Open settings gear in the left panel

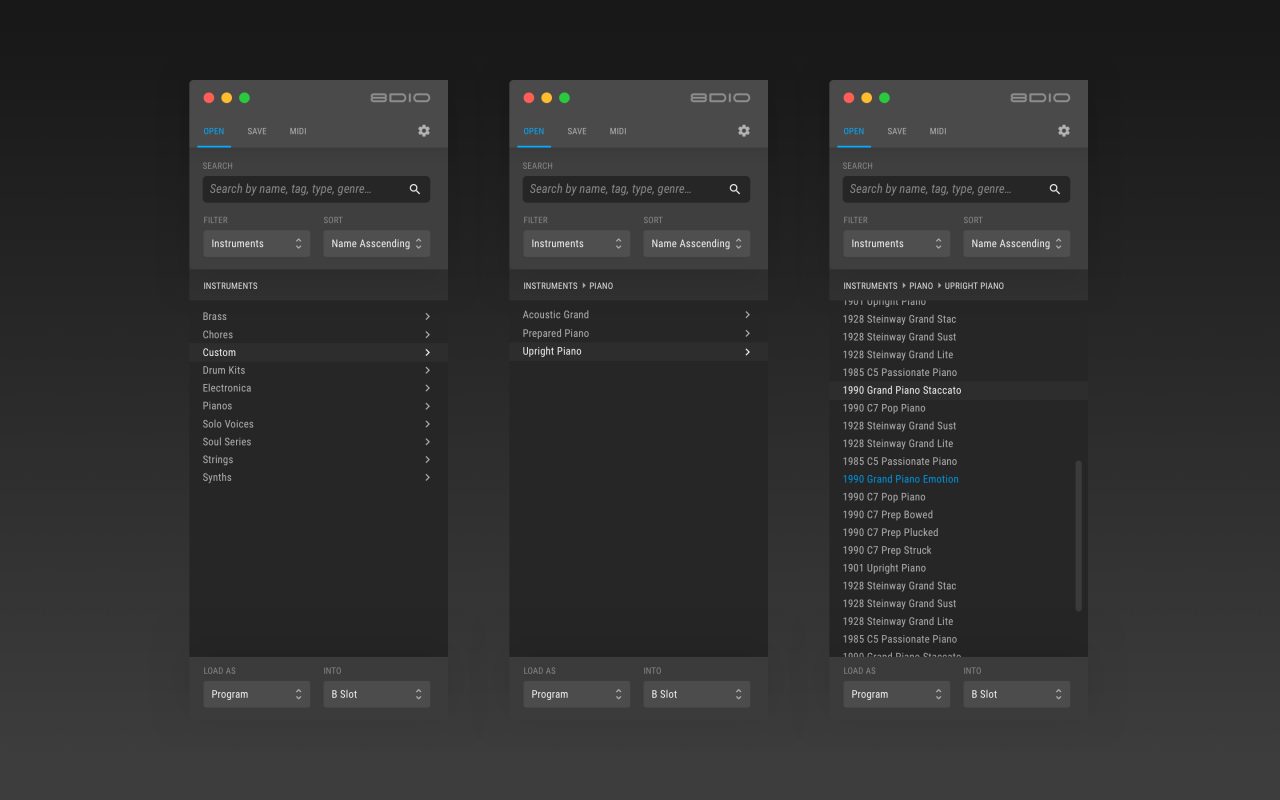click(424, 131)
